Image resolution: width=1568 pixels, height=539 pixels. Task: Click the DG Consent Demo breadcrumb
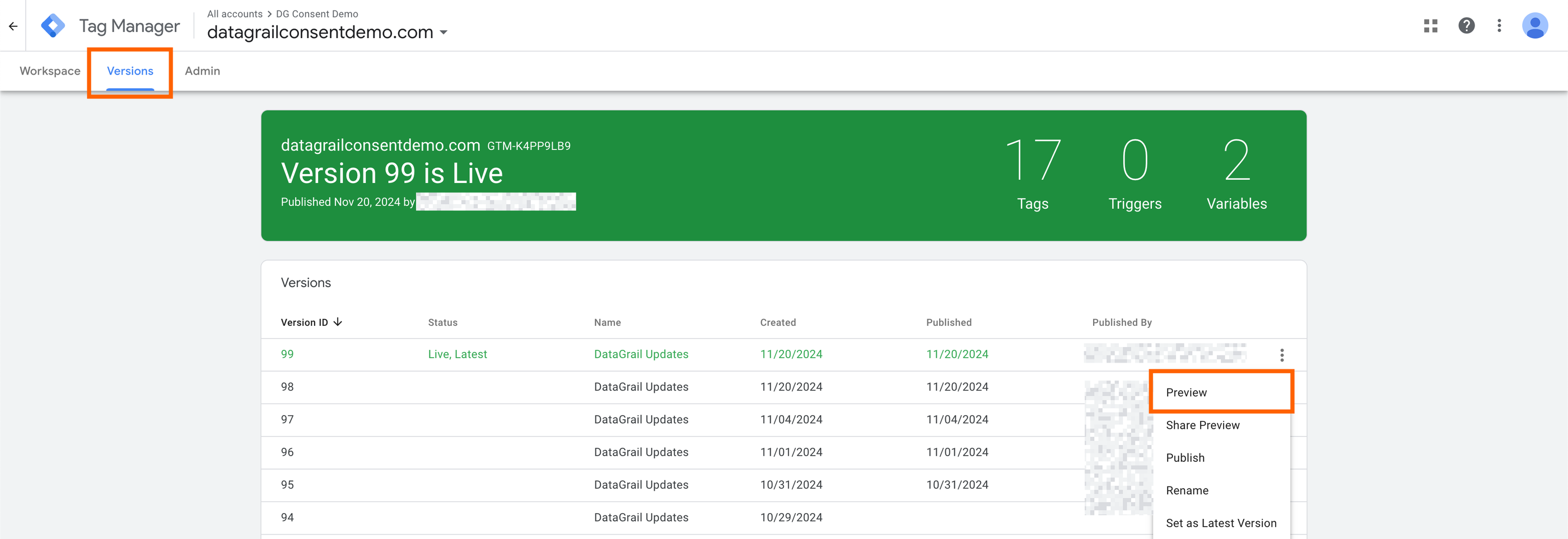point(316,13)
